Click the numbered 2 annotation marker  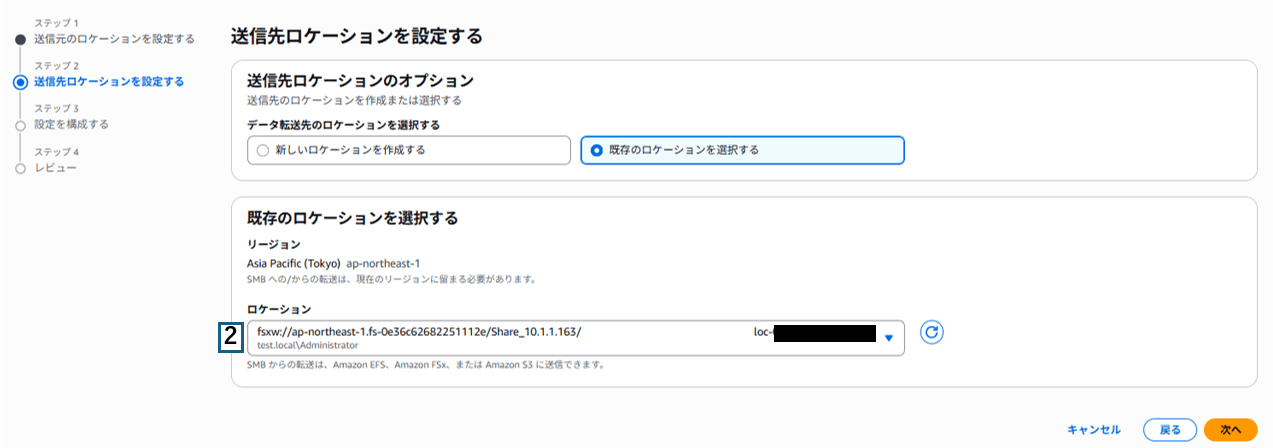[x=231, y=337]
